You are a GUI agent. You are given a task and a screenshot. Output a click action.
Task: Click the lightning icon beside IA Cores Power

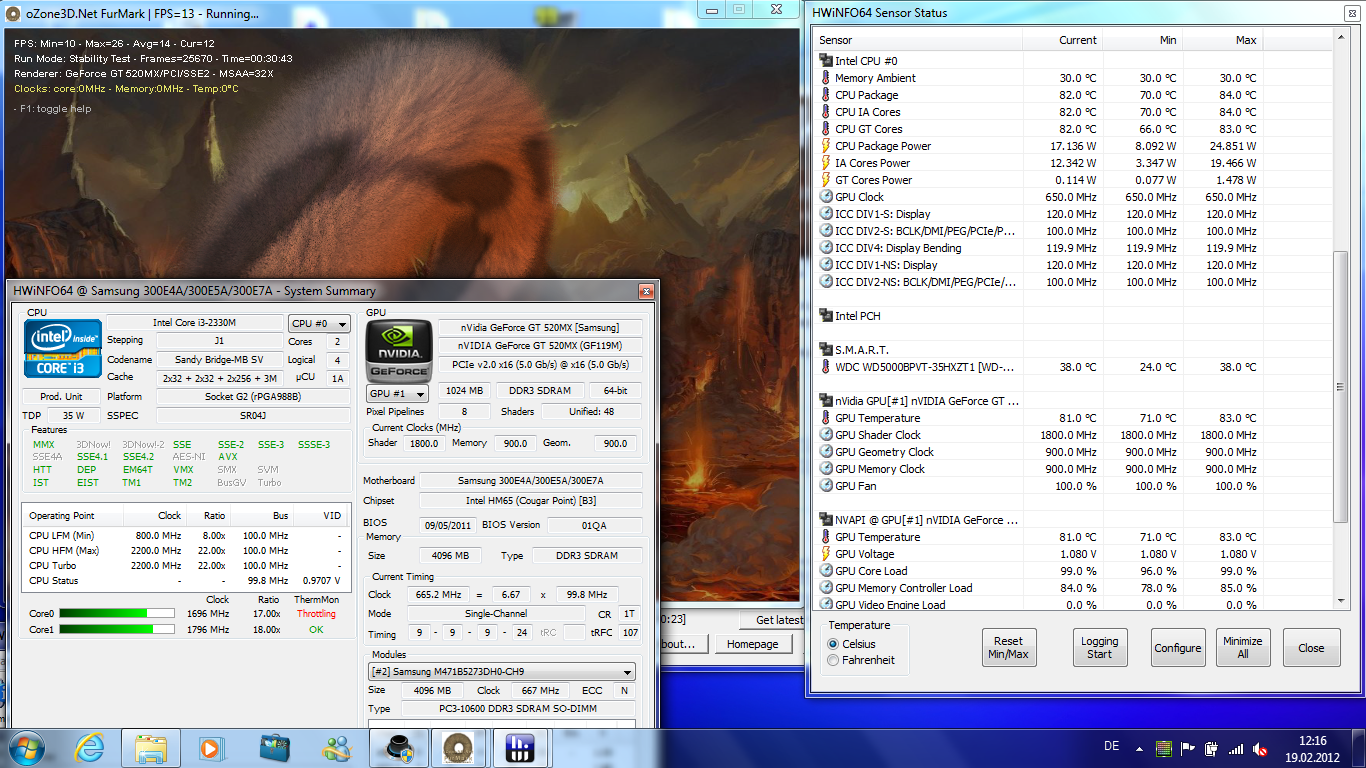(x=826, y=163)
